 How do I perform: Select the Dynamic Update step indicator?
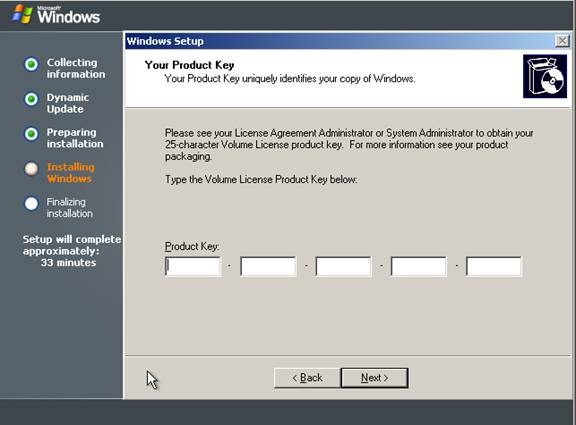tap(31, 99)
